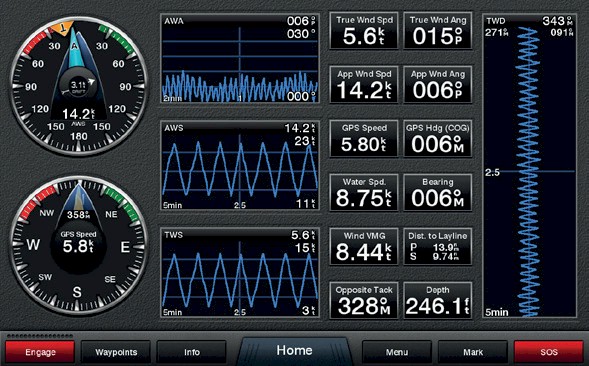Tap the 5.6 value in TWS graph header
The height and width of the screenshot is (366, 589).
pyautogui.click(x=303, y=235)
